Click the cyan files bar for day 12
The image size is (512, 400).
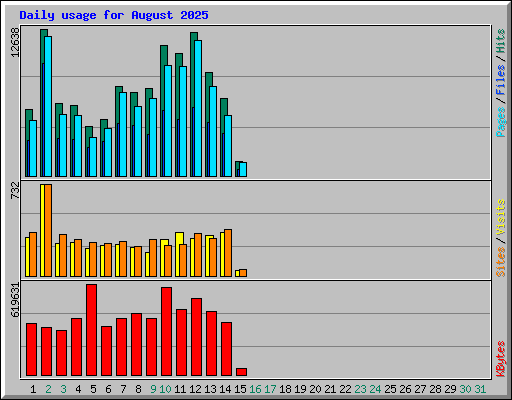pyautogui.click(x=198, y=108)
